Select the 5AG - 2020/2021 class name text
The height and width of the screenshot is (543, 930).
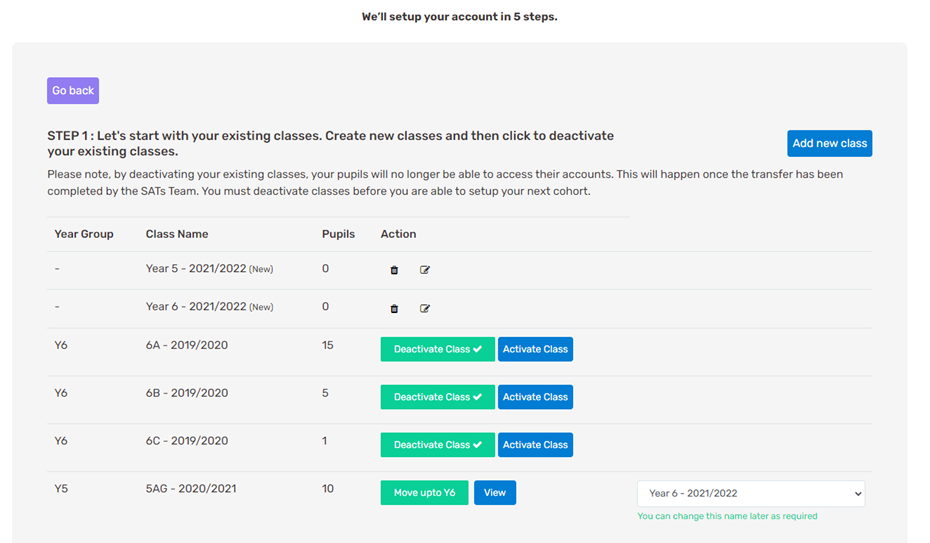191,488
